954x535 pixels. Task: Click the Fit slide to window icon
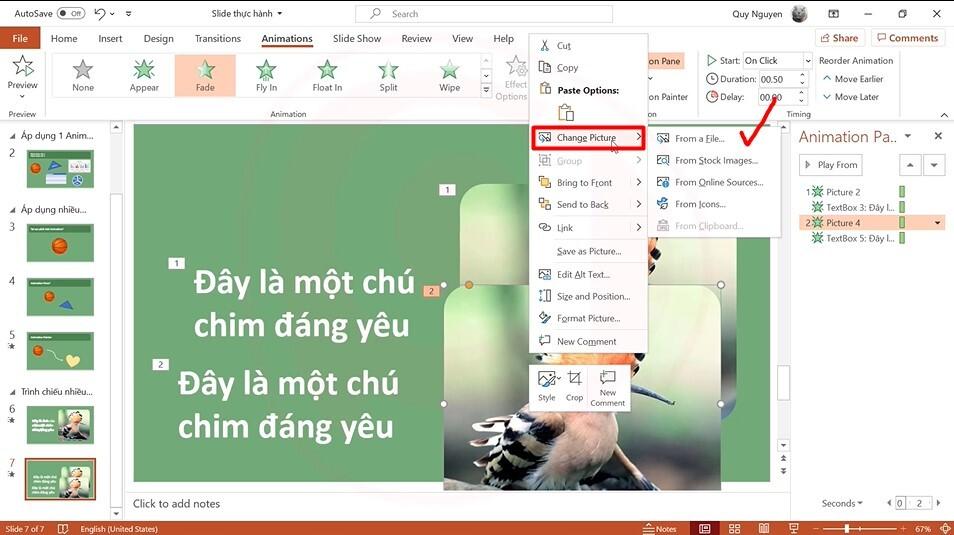pos(946,528)
